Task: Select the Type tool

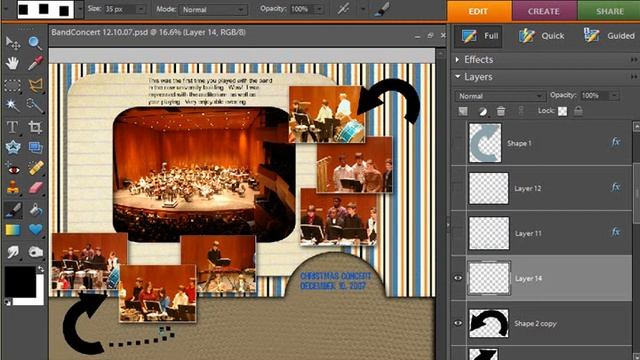Action: [12, 127]
